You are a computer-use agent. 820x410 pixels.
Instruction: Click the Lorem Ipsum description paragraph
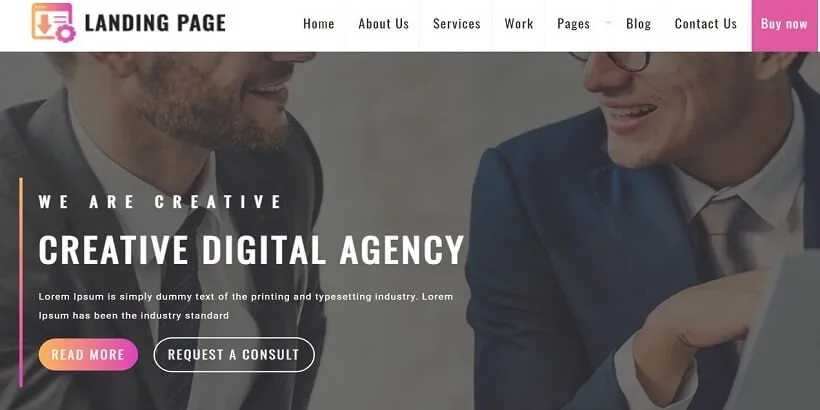pos(246,306)
